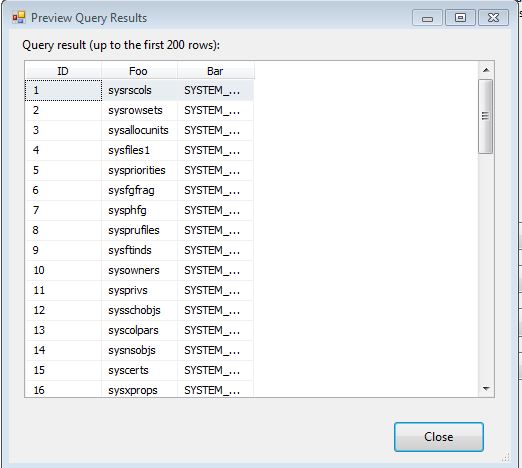Maximize the Preview Query Results window
Image resolution: width=522 pixels, height=468 pixels.
coord(460,17)
